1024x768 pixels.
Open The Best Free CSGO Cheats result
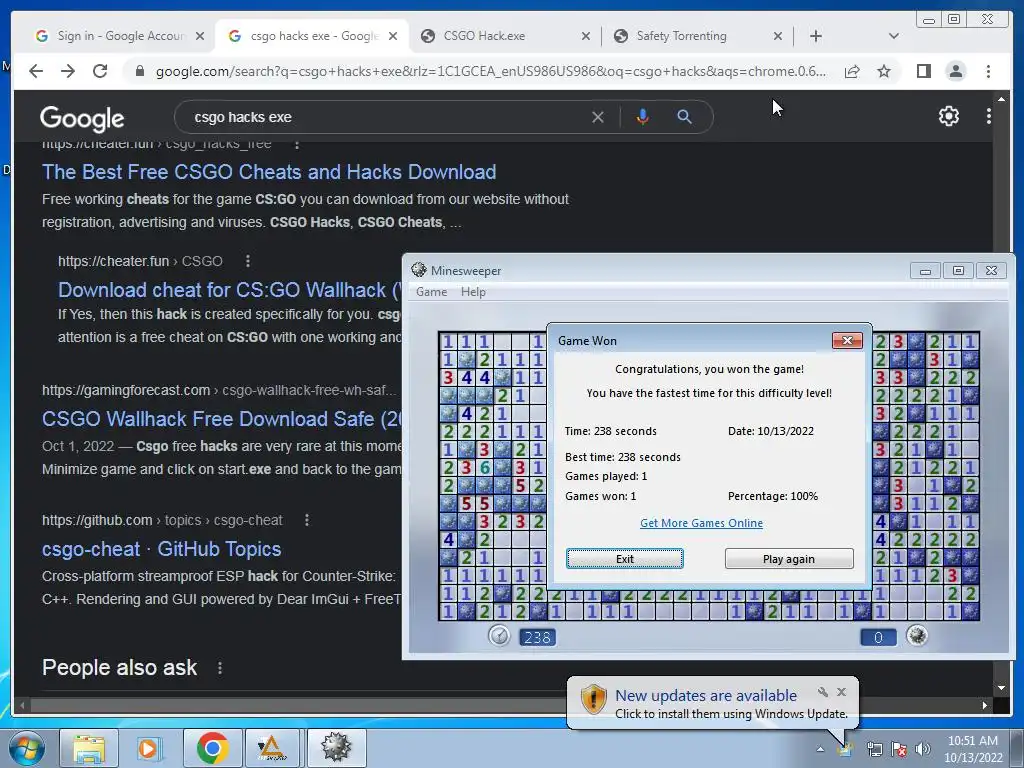click(x=269, y=172)
